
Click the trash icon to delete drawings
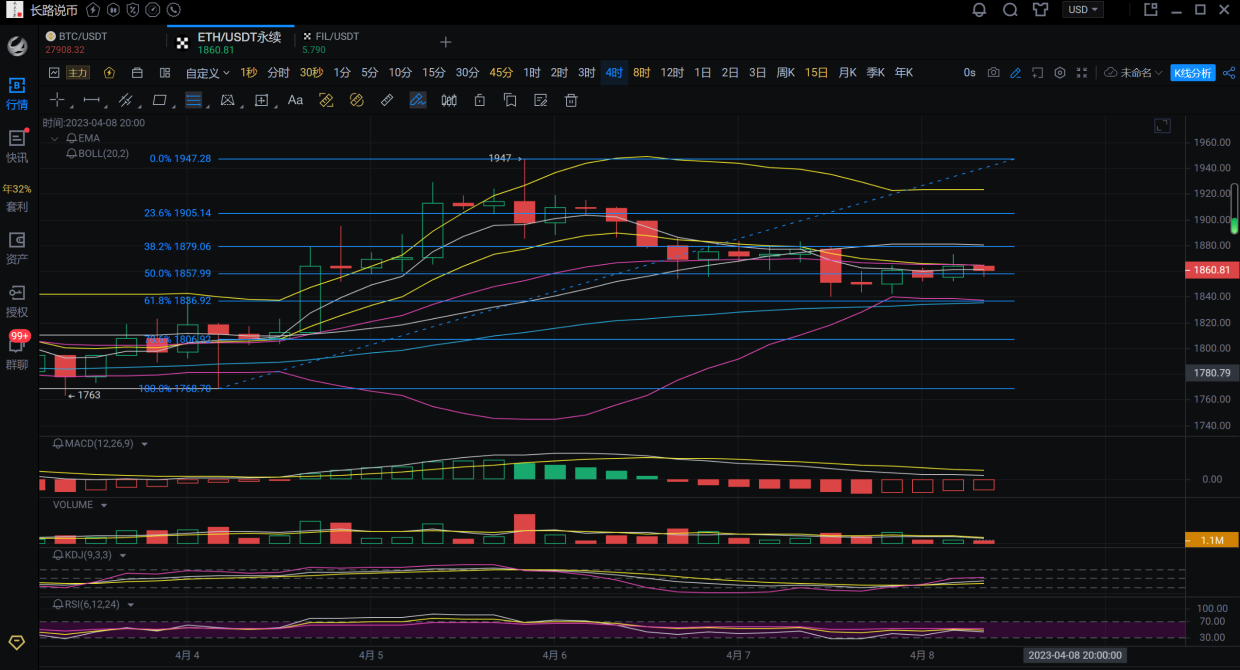571,100
